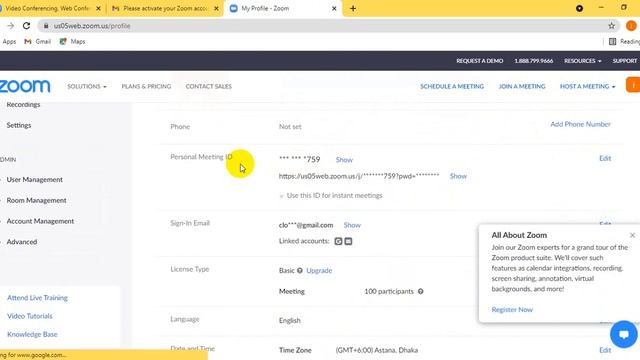The image size is (640, 360).
Task: Open the blue chat bubble widget
Action: pos(624,334)
